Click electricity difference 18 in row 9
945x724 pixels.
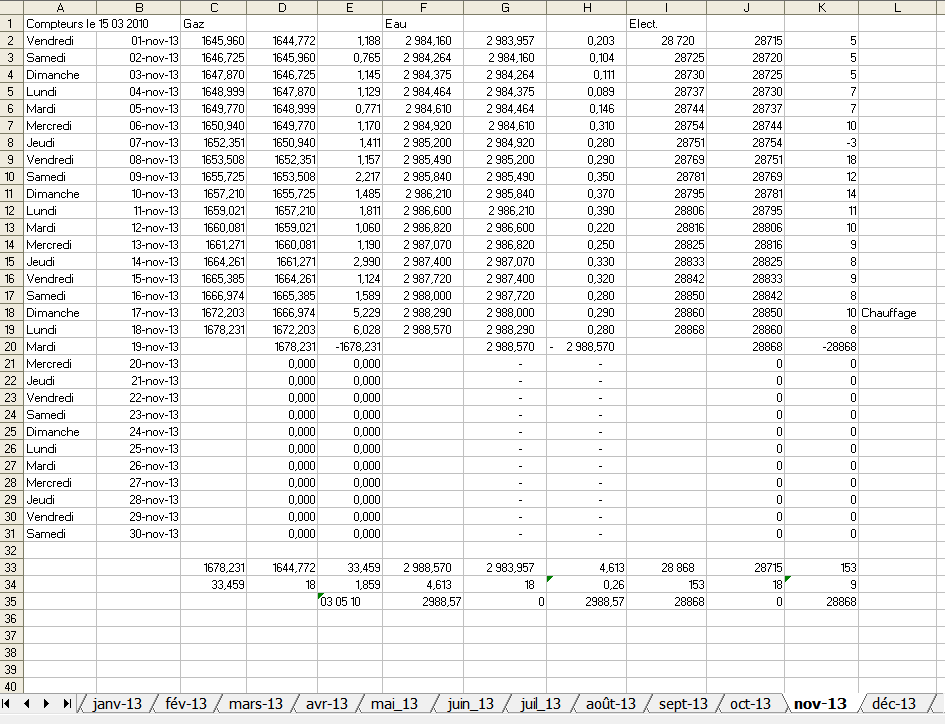[x=821, y=160]
